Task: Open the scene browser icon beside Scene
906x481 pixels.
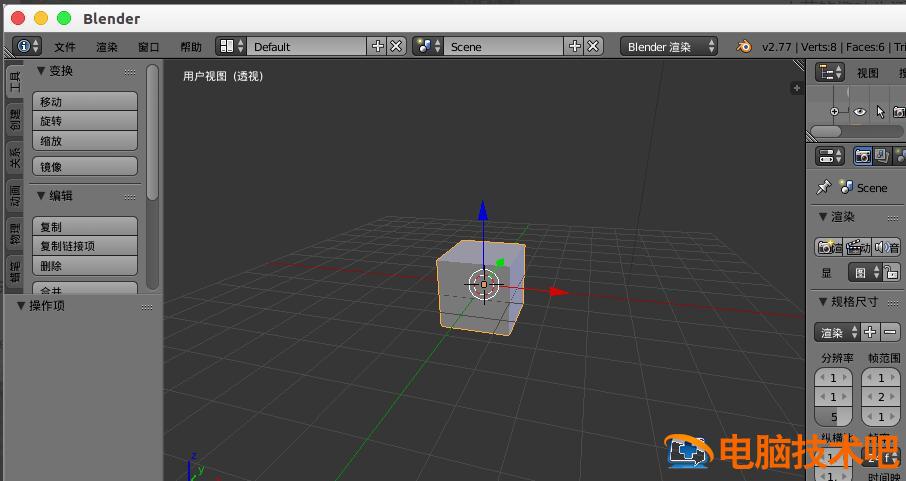Action: [428, 46]
